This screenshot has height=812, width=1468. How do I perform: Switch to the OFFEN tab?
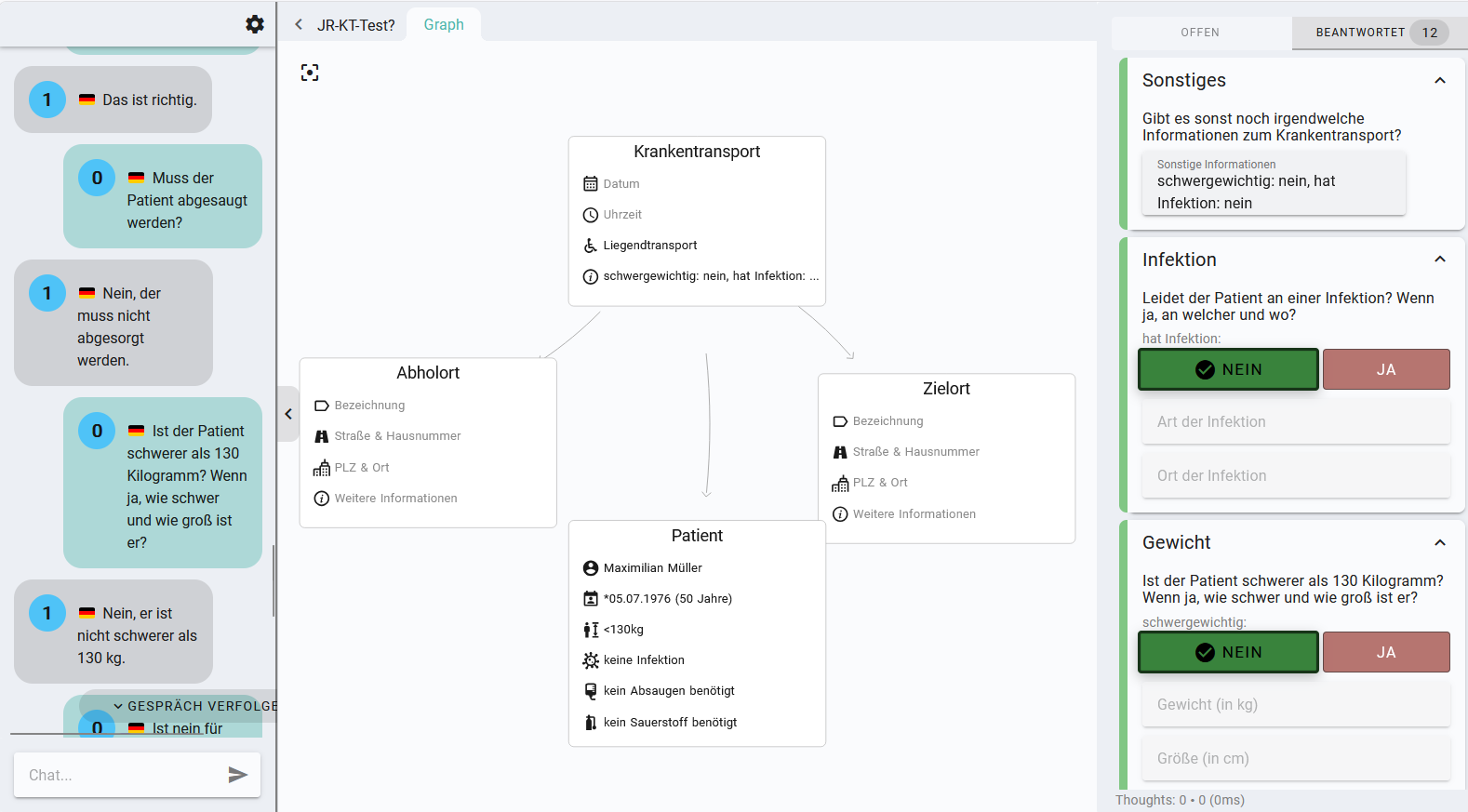click(x=1200, y=33)
